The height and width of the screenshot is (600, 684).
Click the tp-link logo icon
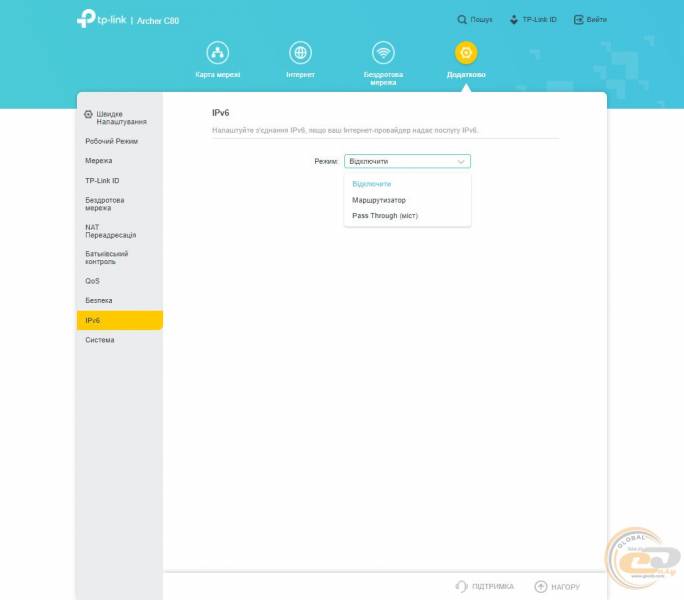click(86, 19)
